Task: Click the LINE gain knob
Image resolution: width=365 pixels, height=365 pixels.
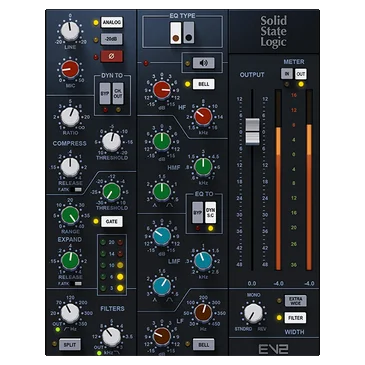Action: click(x=70, y=31)
